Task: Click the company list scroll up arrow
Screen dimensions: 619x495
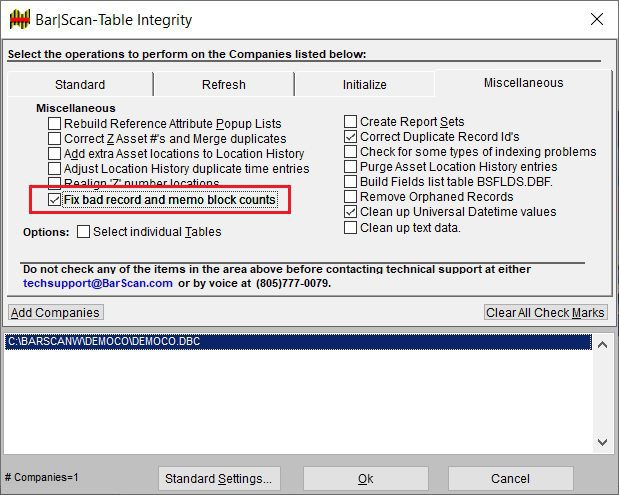Action: 602,345
